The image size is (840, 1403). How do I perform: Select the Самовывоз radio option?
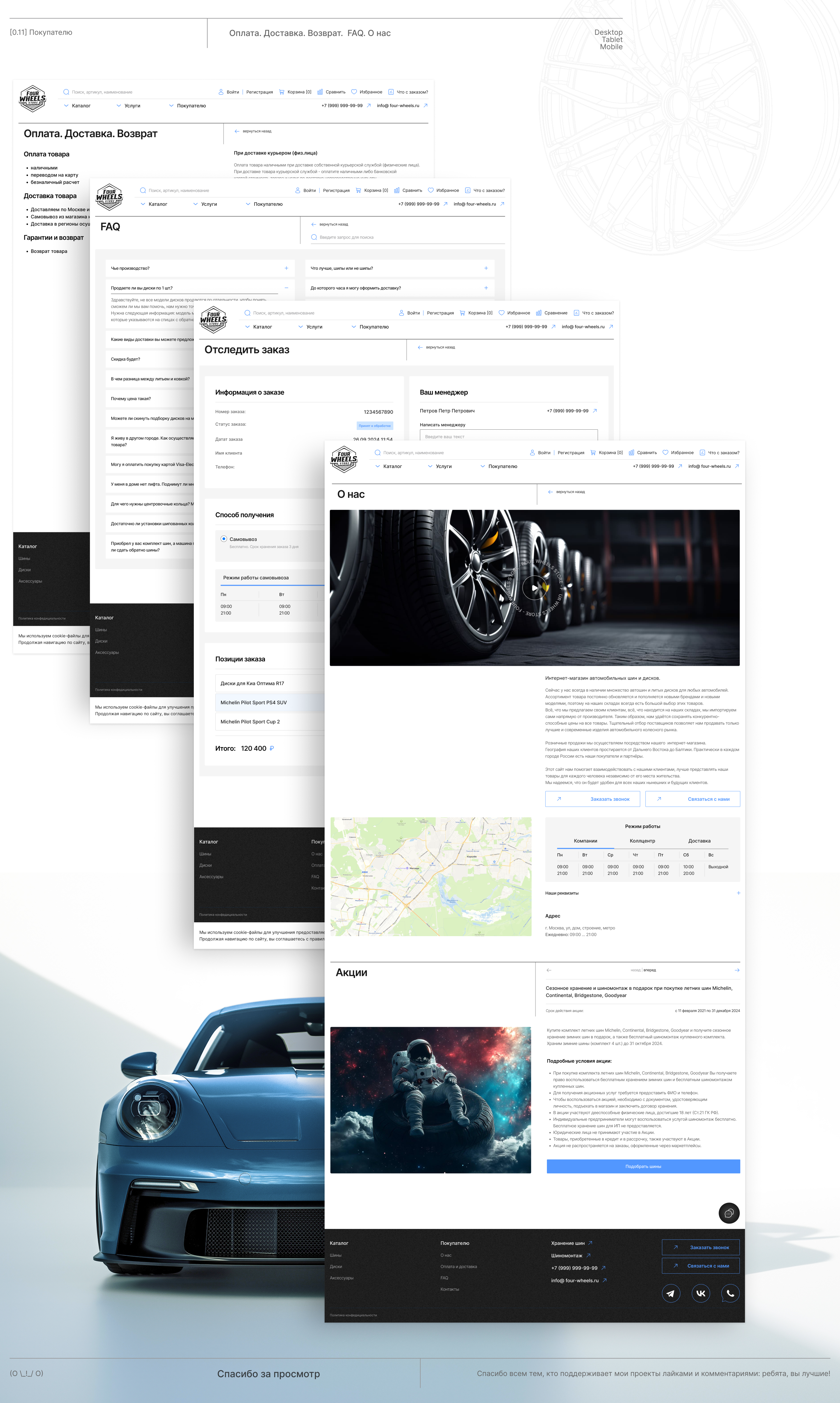tap(224, 539)
